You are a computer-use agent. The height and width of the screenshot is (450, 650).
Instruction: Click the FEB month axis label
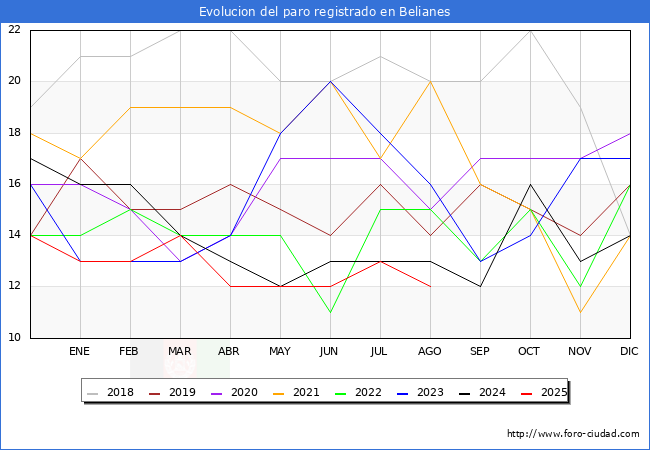[129, 351]
